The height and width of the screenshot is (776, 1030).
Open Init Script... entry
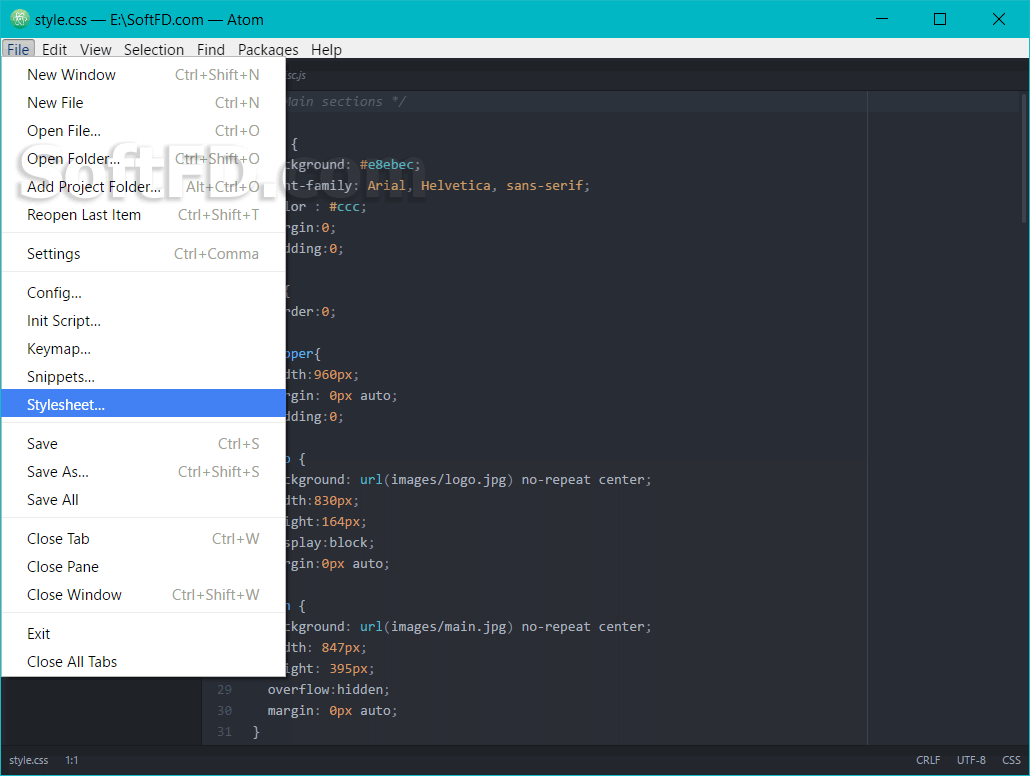[143, 321]
